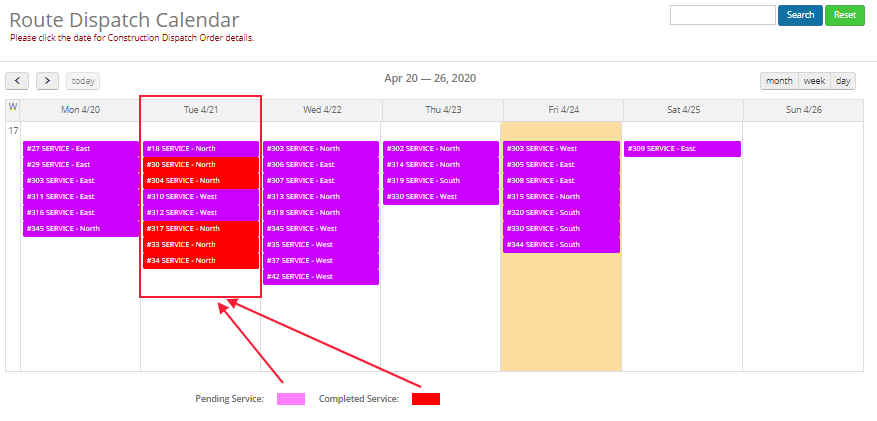877x421 pixels.
Task: Open #312 SERVICE - West event
Action: (x=201, y=213)
